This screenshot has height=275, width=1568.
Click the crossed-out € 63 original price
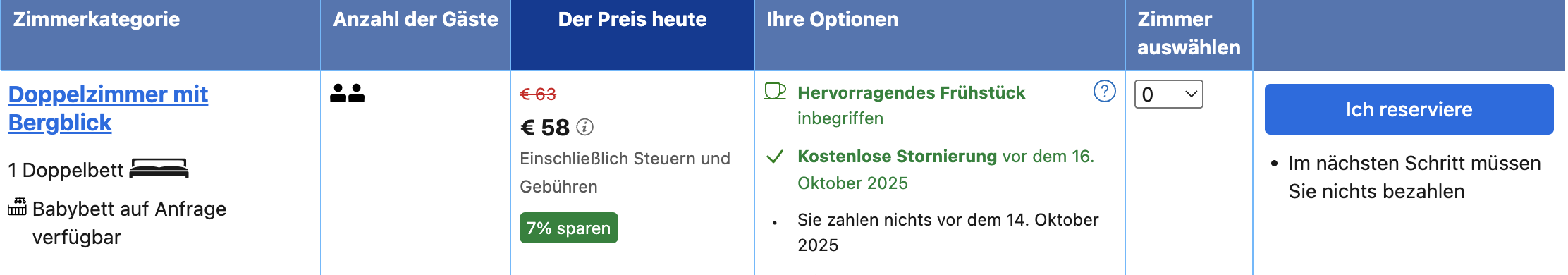click(x=538, y=94)
